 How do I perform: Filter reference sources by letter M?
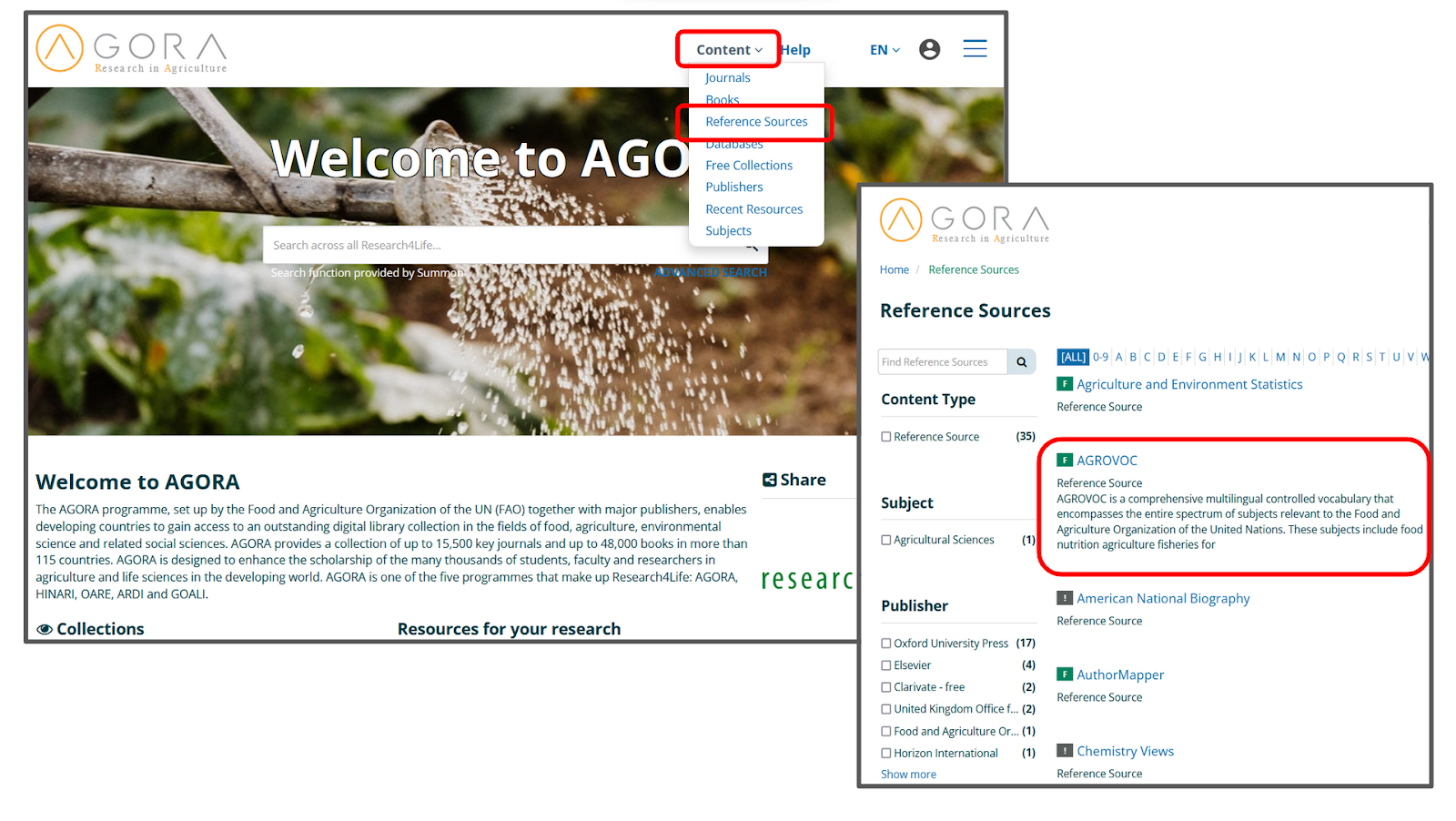pyautogui.click(x=1280, y=357)
